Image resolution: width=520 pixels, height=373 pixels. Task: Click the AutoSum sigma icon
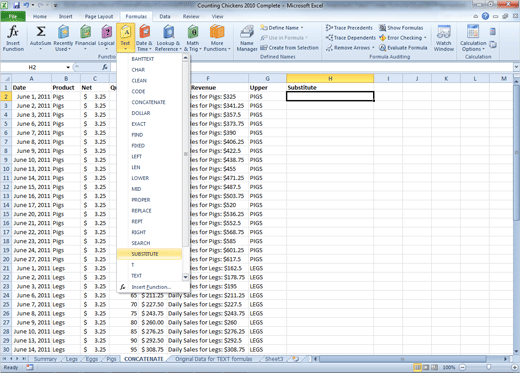coord(41,32)
